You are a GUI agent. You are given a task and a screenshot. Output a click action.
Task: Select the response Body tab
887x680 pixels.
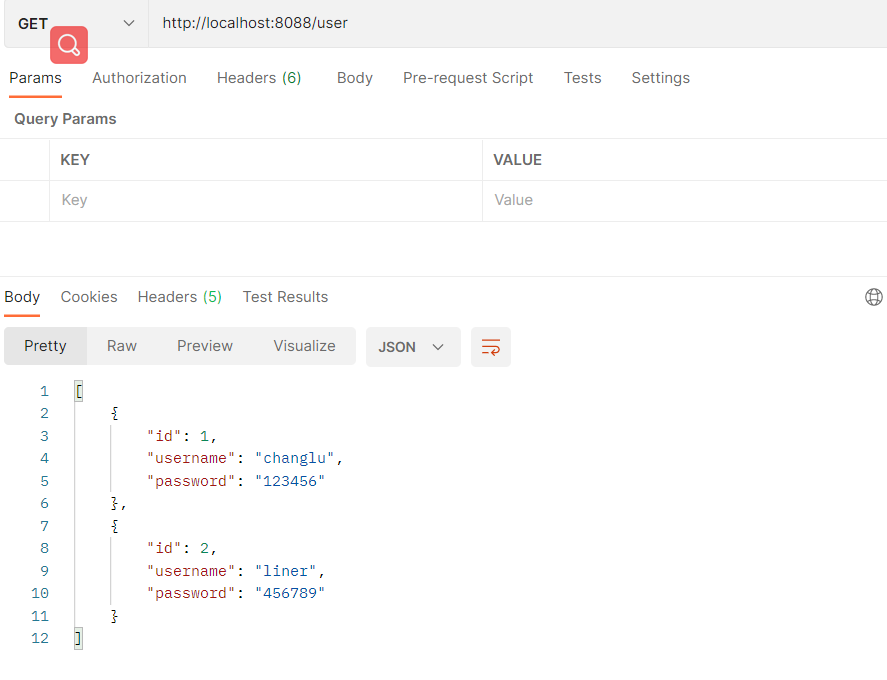pyautogui.click(x=22, y=297)
